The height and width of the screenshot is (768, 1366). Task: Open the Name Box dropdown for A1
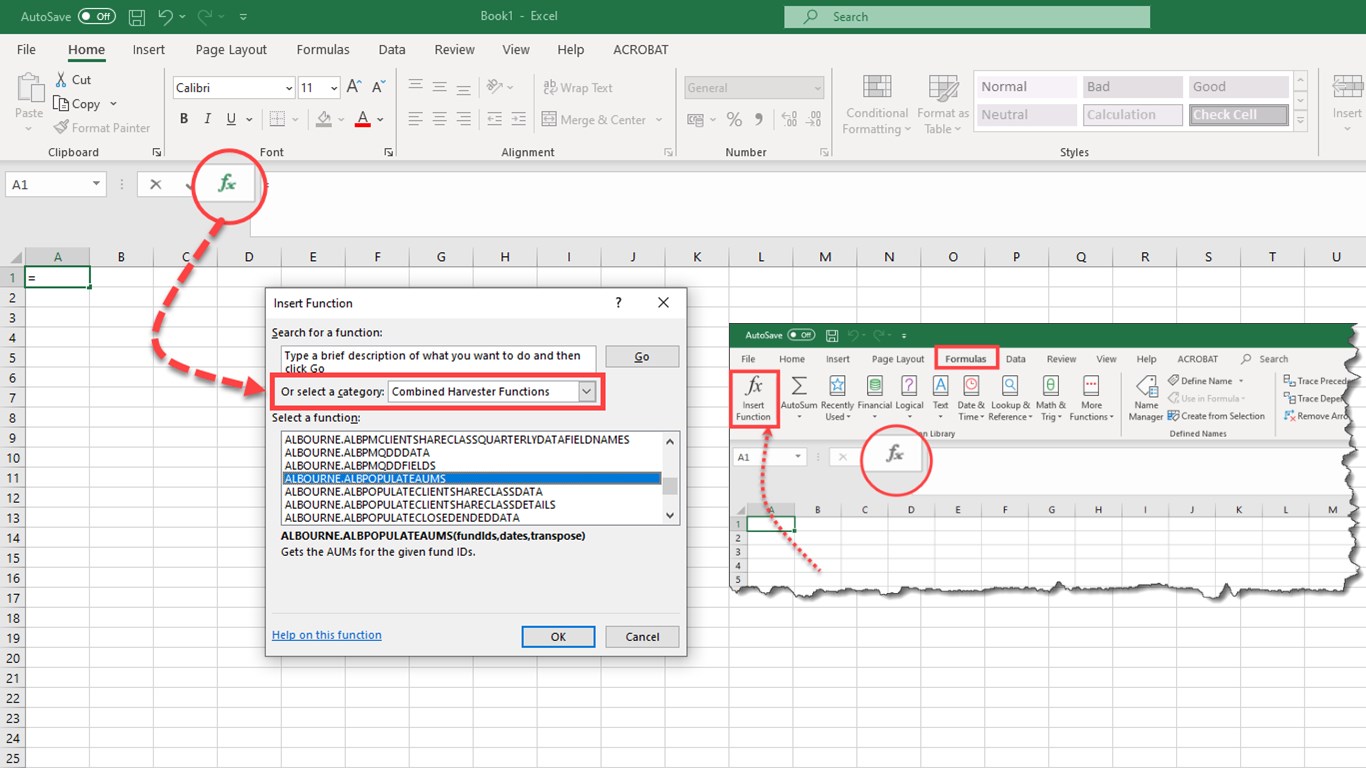tap(97, 184)
